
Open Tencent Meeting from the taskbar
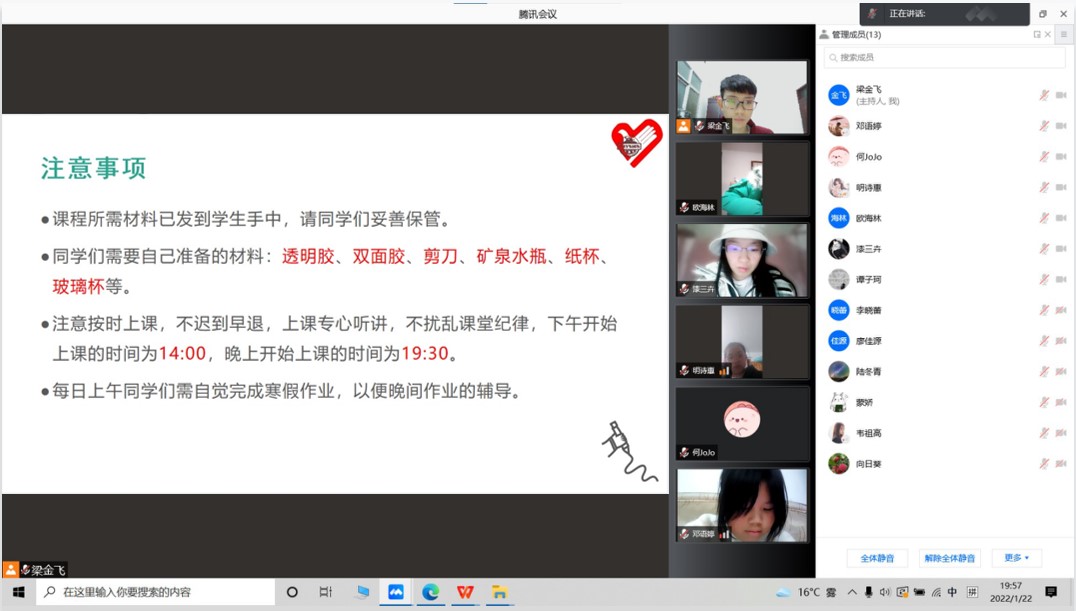pos(396,592)
